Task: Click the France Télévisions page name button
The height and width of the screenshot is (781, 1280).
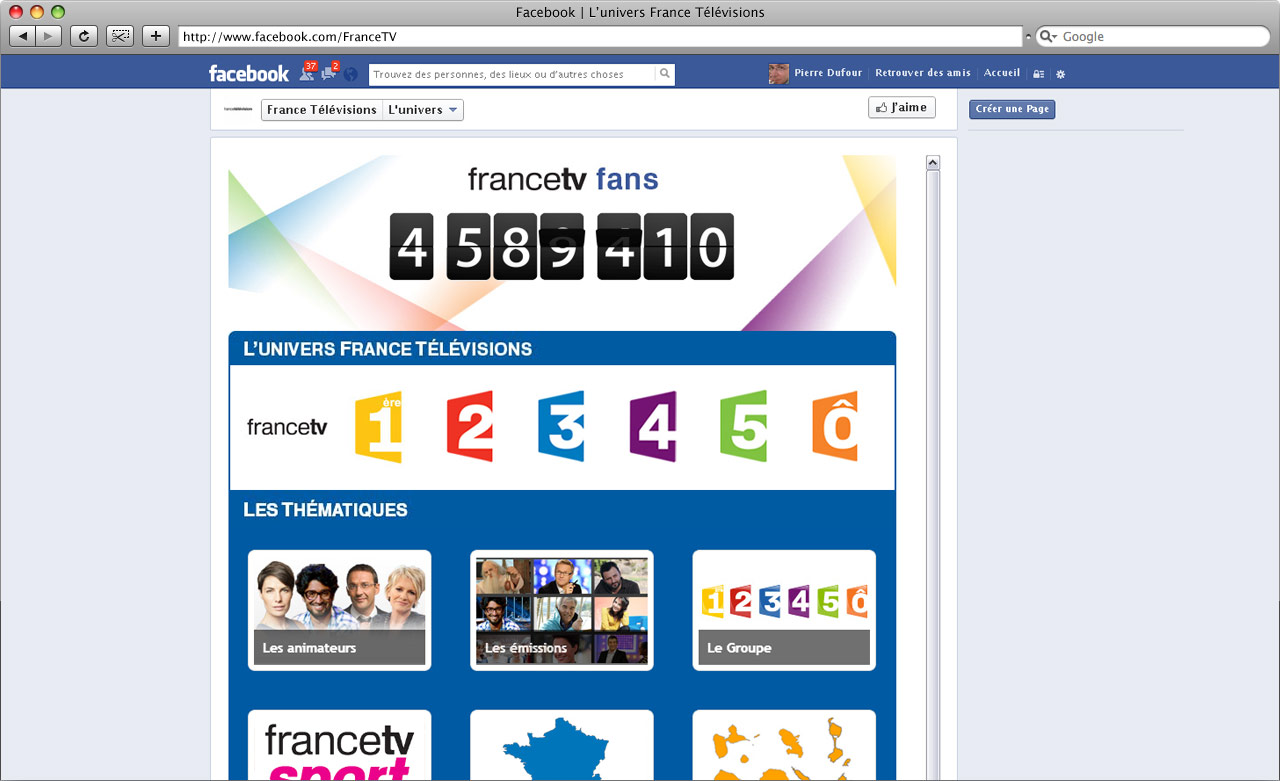Action: [322, 110]
